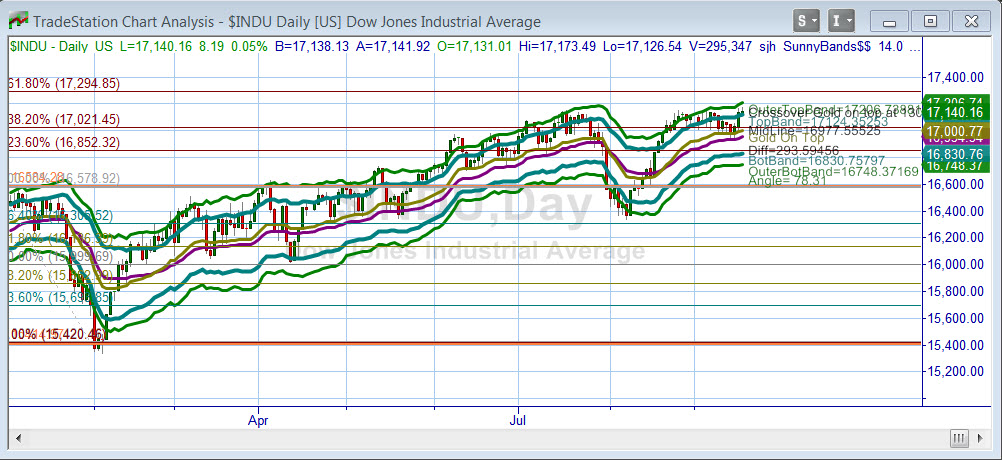The image size is (1002, 460).
Task: Click the 'sjh' label in status line
Action: [769, 47]
